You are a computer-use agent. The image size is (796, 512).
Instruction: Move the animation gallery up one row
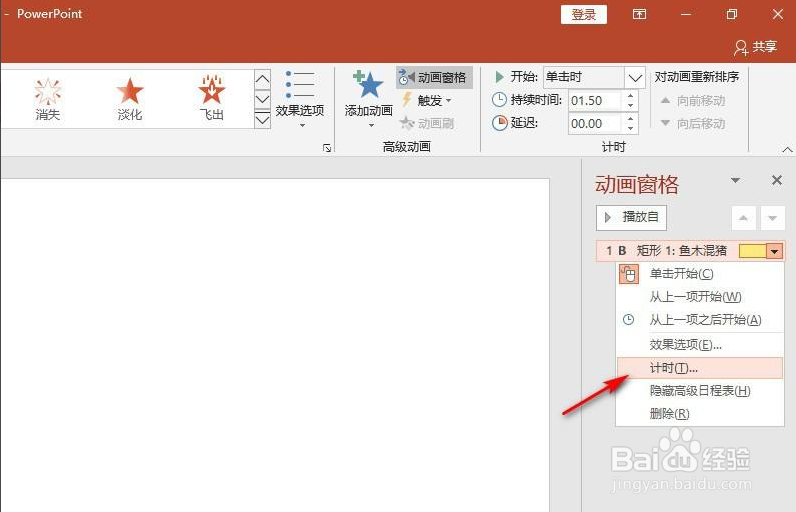262,79
